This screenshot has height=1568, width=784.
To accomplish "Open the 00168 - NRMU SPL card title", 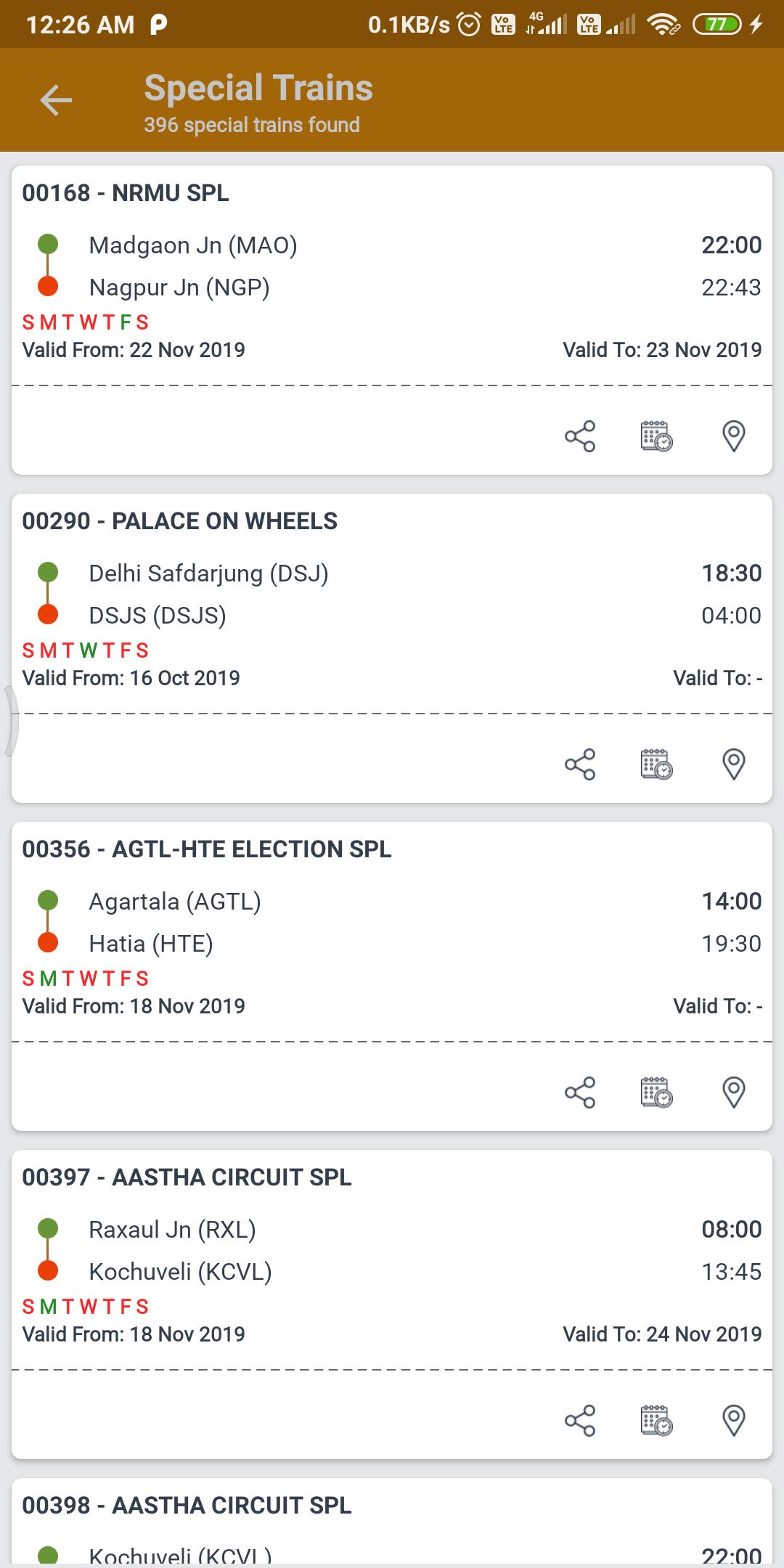I will (126, 193).
